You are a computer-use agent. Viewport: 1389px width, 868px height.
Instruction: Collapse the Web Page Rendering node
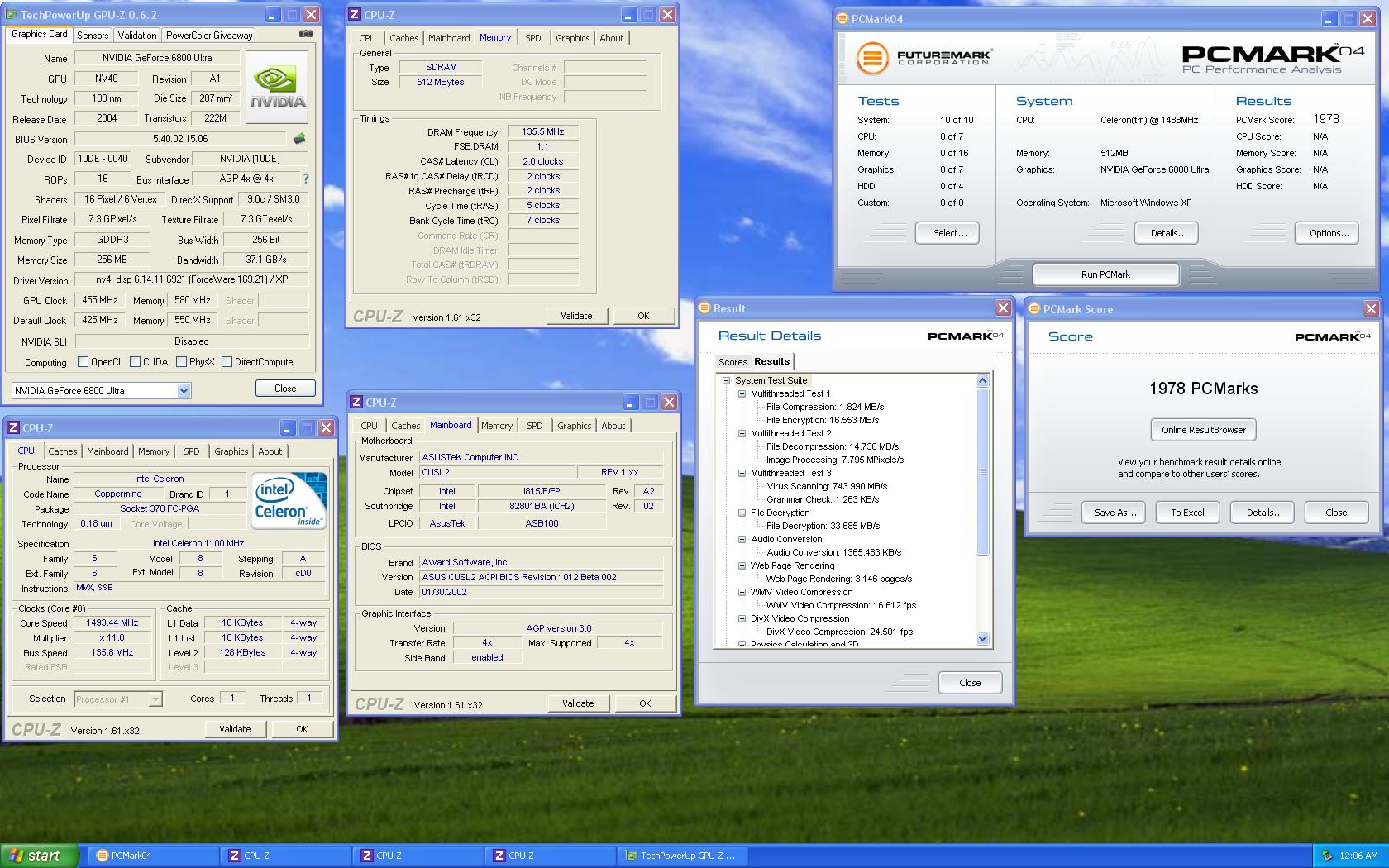[x=742, y=565]
